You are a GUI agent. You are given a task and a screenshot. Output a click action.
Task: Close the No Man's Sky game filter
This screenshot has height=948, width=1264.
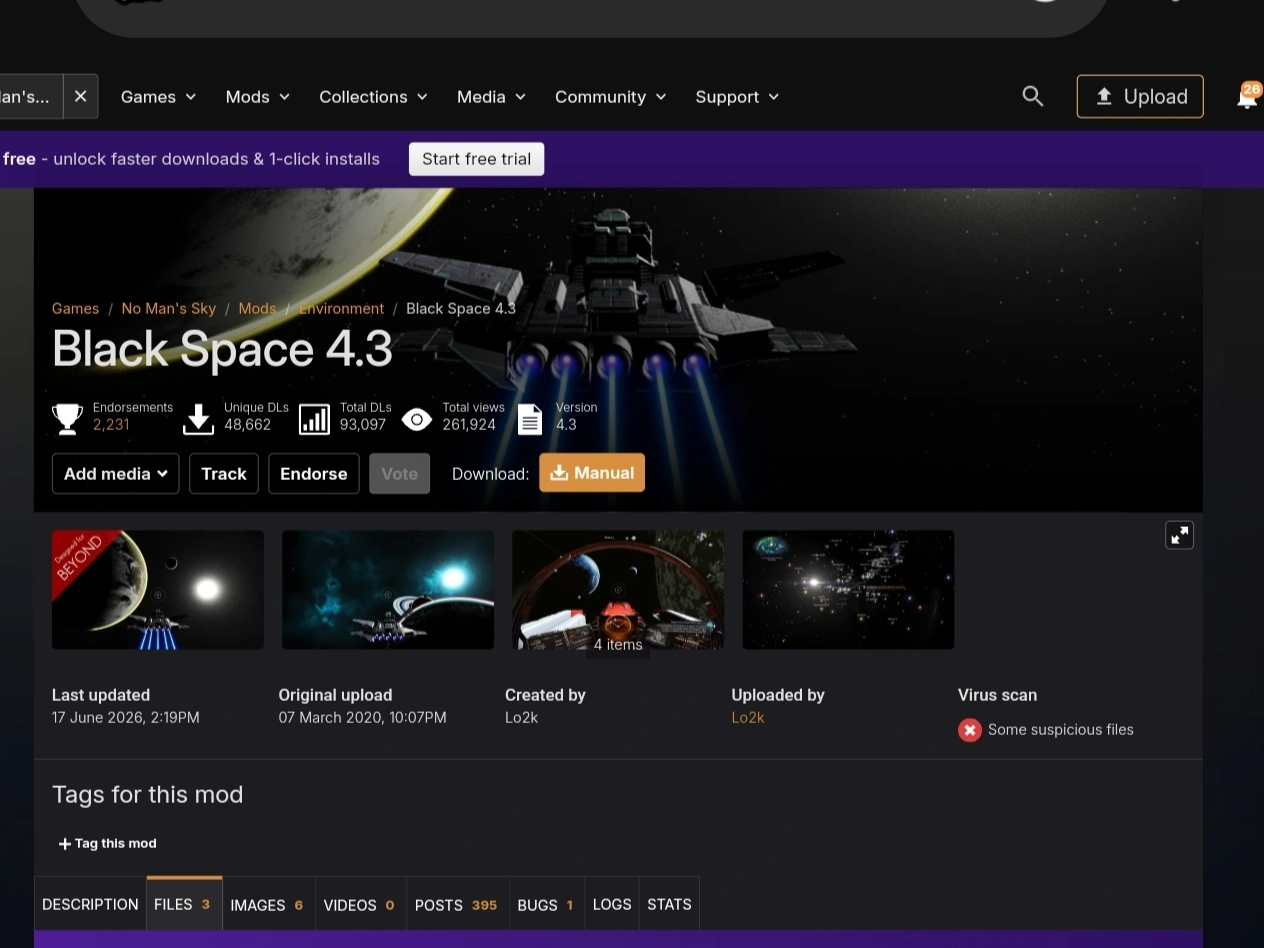point(81,96)
